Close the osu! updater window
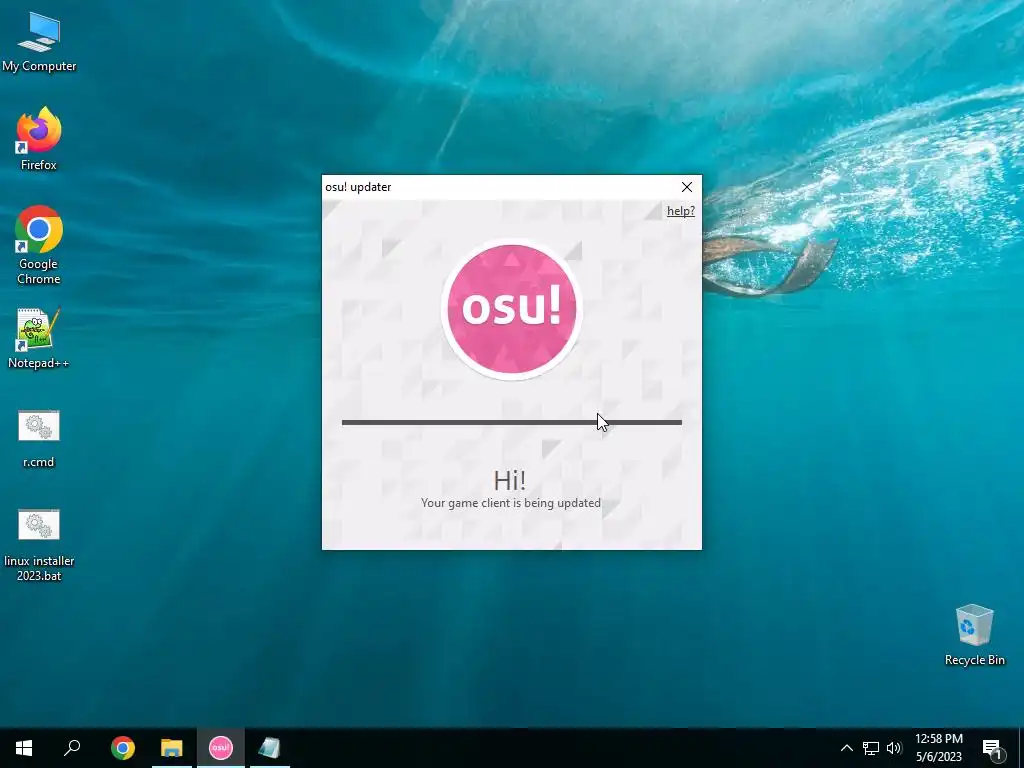Screen dimensions: 1024x768 pyautogui.click(x=686, y=187)
